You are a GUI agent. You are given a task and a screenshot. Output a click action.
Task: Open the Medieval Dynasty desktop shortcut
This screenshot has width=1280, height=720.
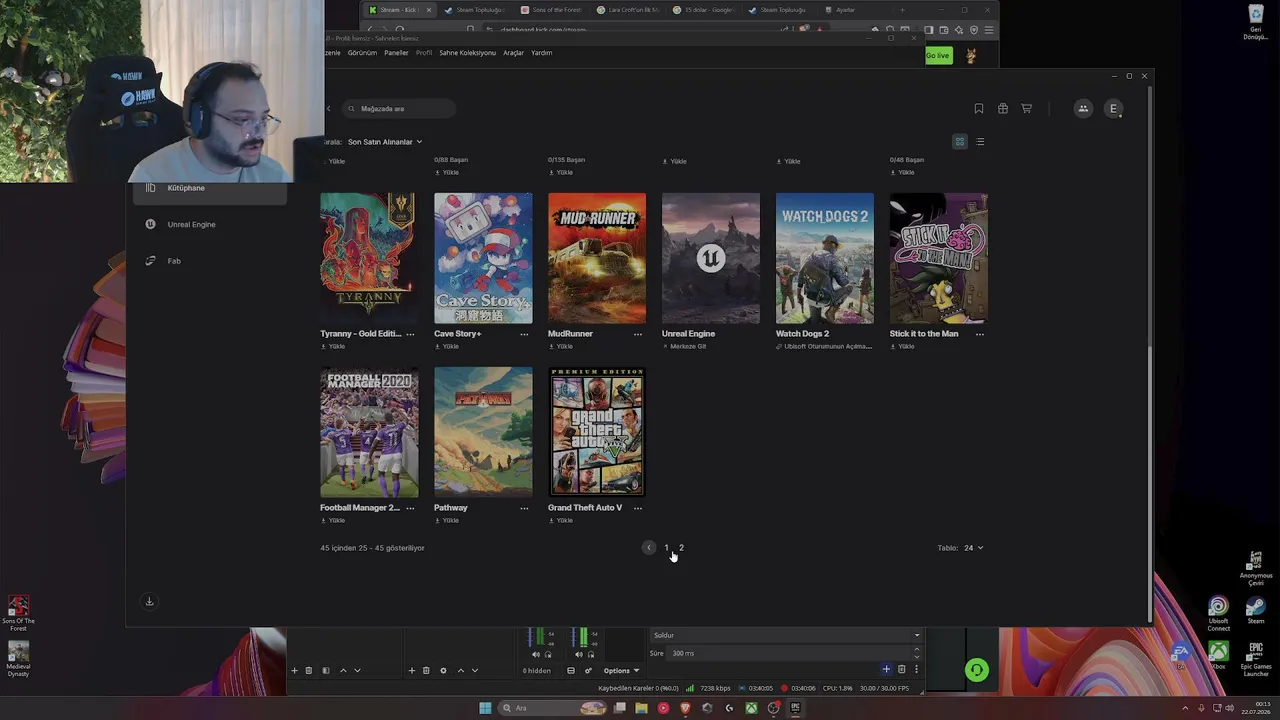click(x=18, y=660)
